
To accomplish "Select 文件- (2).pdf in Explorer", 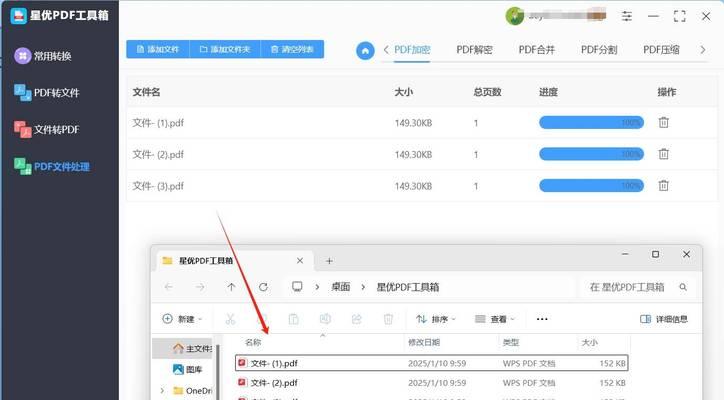I will click(431, 382).
